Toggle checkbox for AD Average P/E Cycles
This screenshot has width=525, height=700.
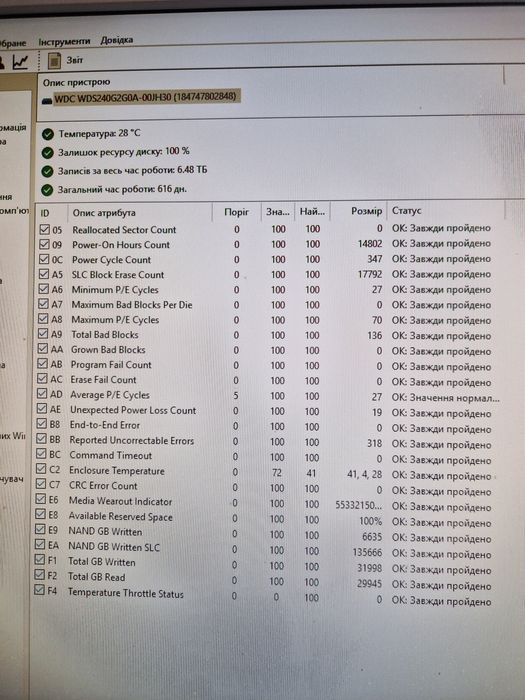coord(42,394)
